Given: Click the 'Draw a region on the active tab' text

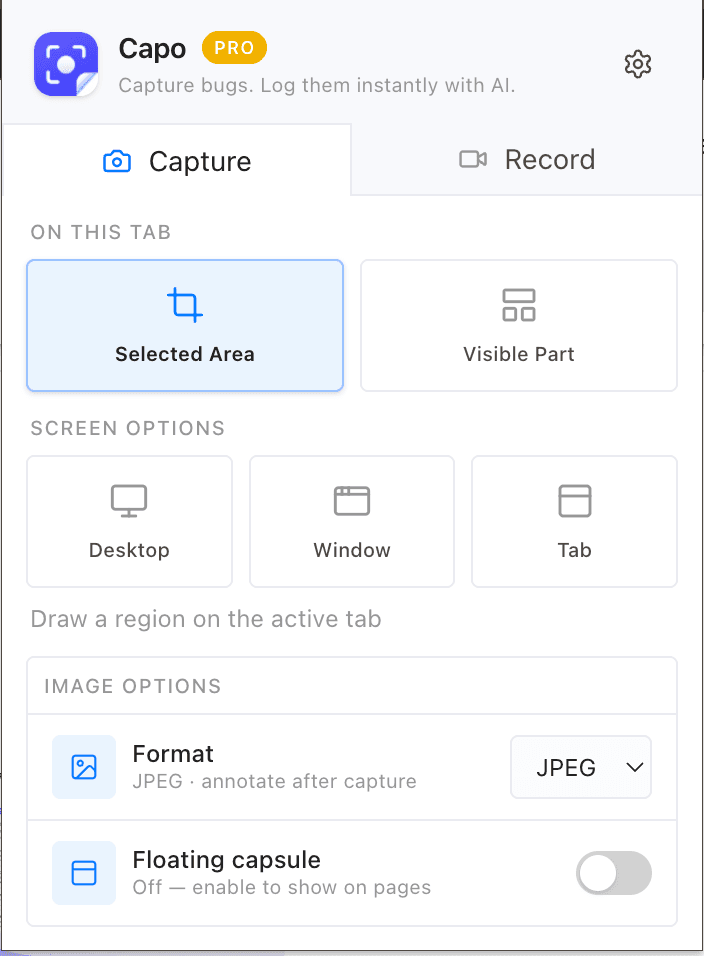Looking at the screenshot, I should click(x=206, y=619).
